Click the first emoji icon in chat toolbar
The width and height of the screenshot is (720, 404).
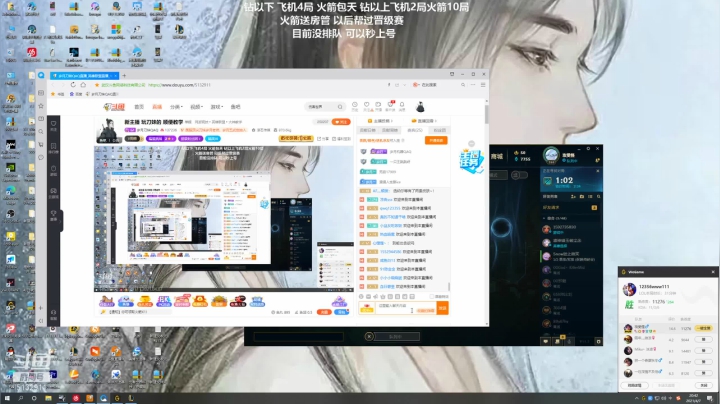pos(361,297)
